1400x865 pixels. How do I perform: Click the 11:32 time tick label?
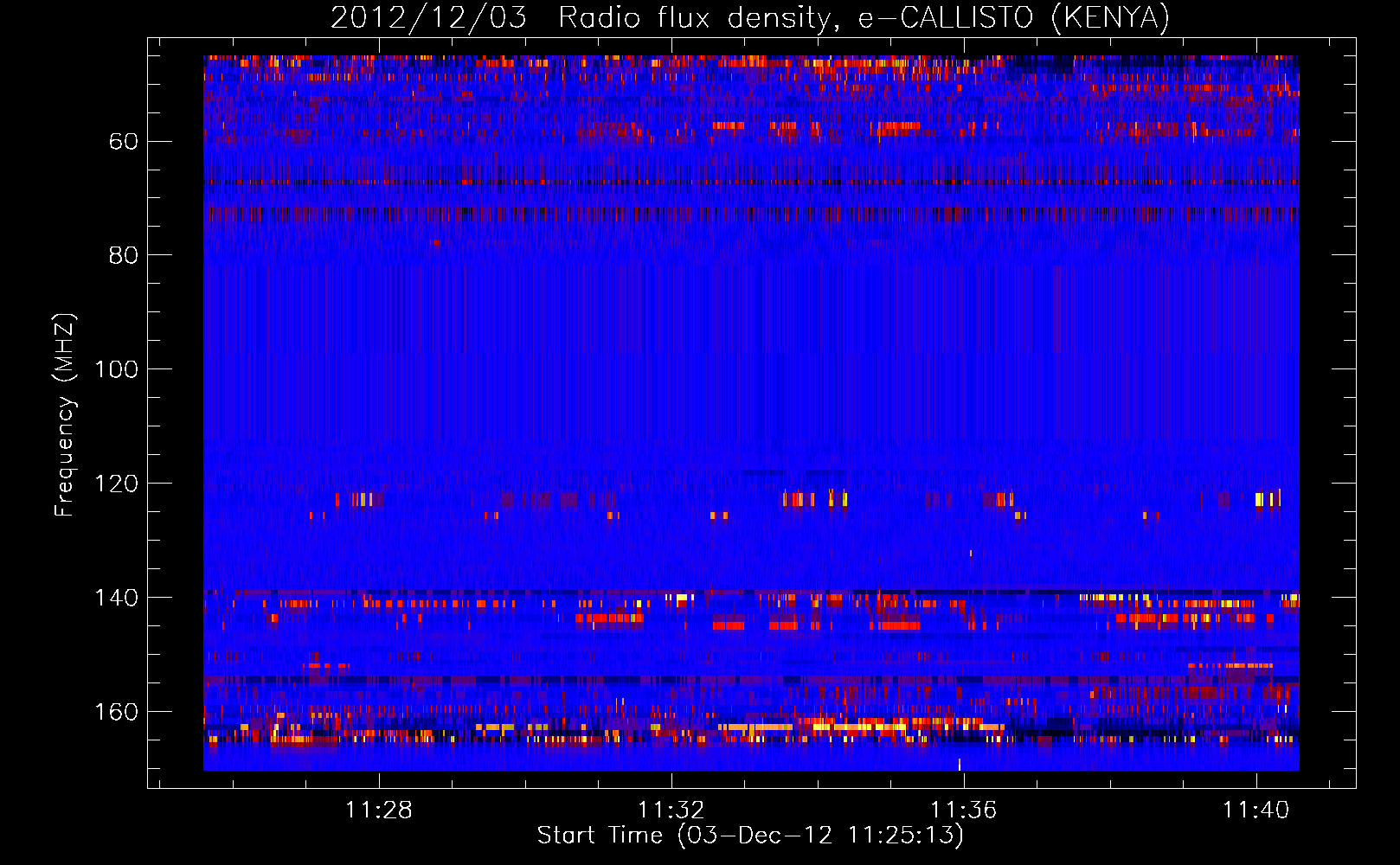(671, 811)
